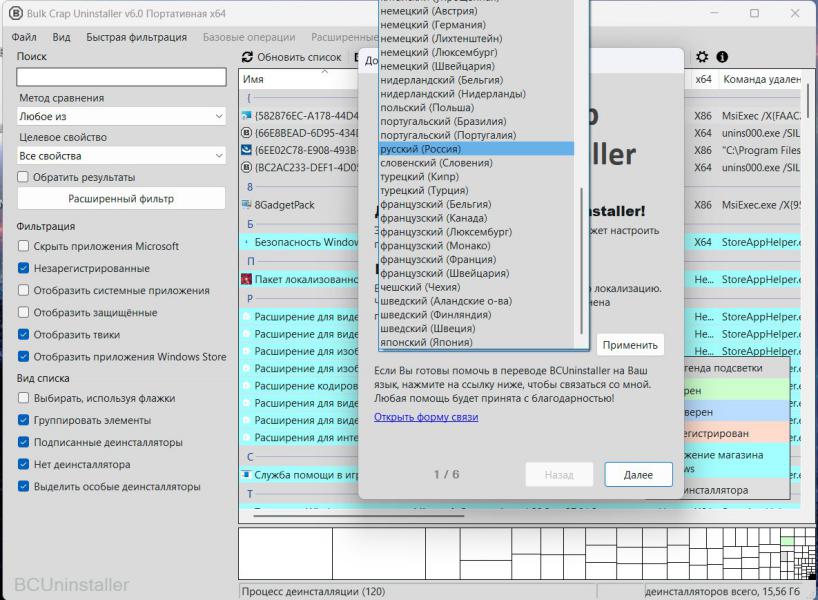Open the Открыть форму связи link
This screenshot has height=600, width=818.
point(425,417)
